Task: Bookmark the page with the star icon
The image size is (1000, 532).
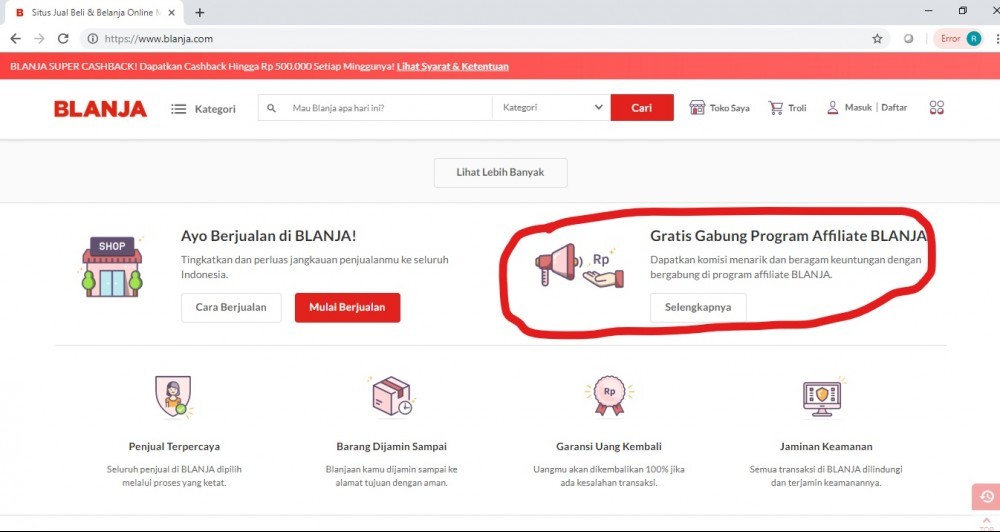Action: pos(878,39)
